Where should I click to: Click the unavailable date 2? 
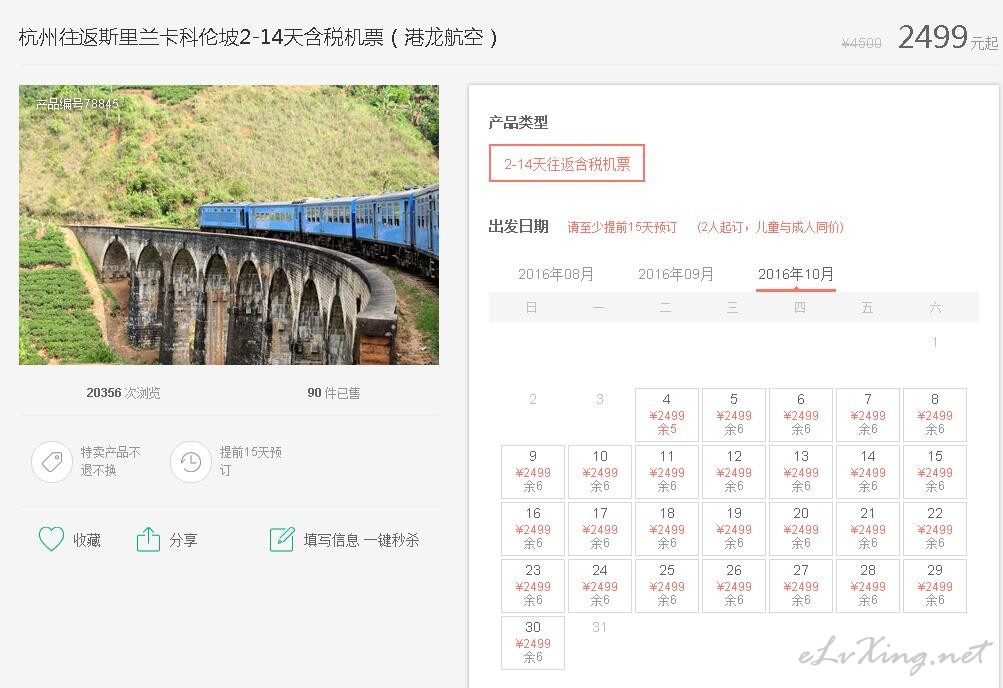pyautogui.click(x=533, y=399)
